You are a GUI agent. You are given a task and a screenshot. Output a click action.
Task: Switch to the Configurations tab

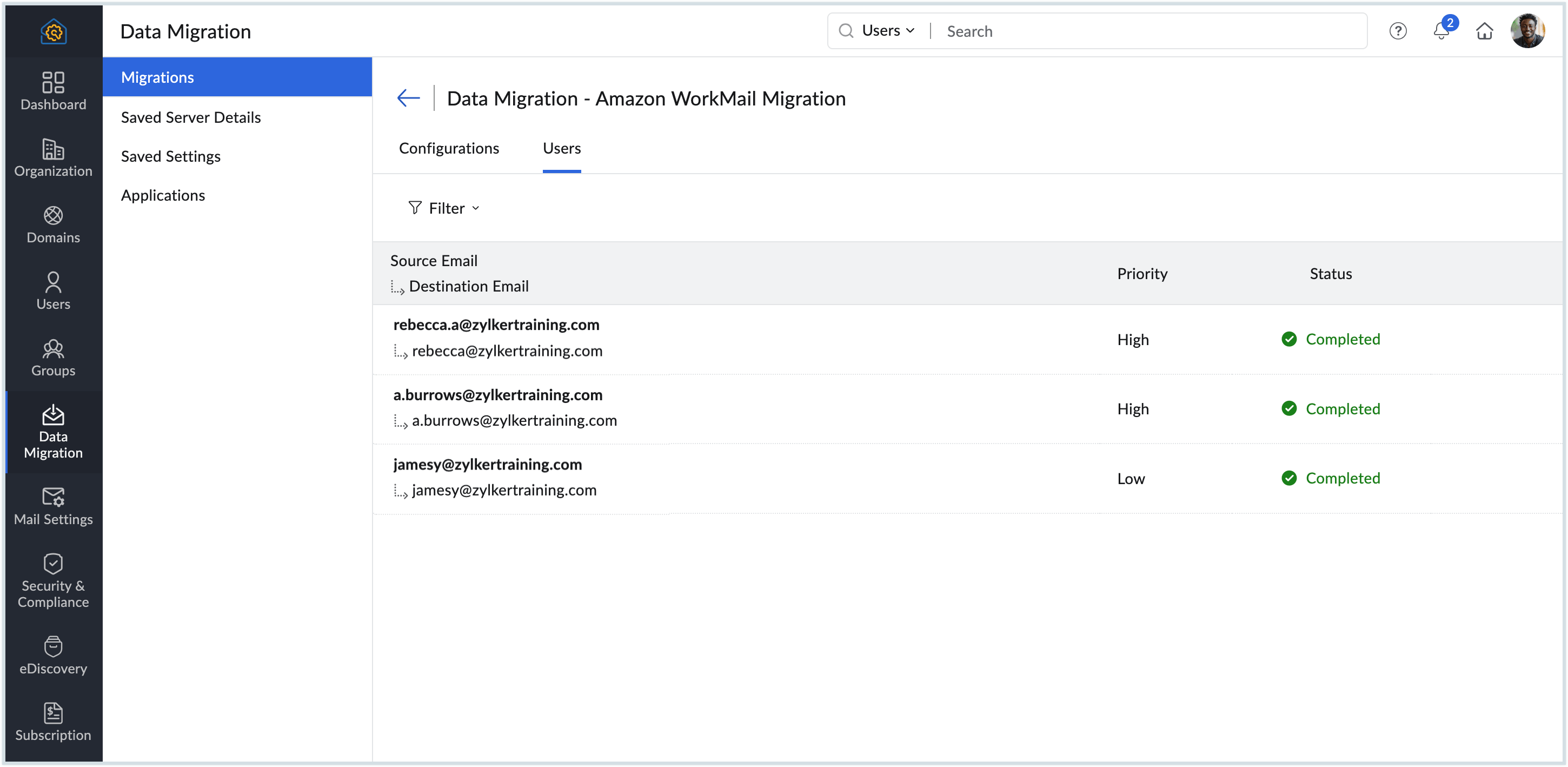click(x=449, y=149)
